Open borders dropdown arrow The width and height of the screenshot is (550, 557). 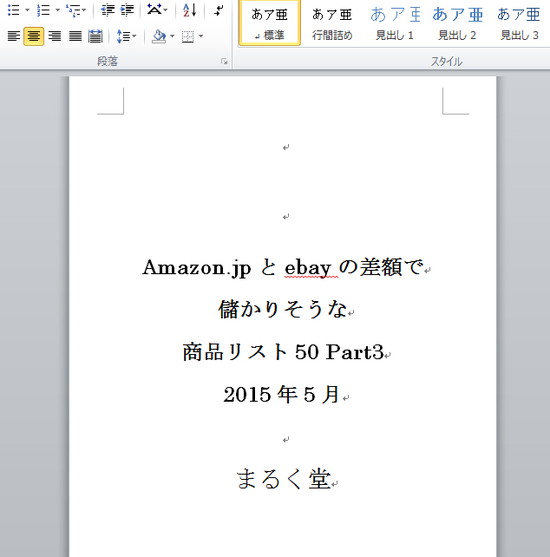point(201,36)
